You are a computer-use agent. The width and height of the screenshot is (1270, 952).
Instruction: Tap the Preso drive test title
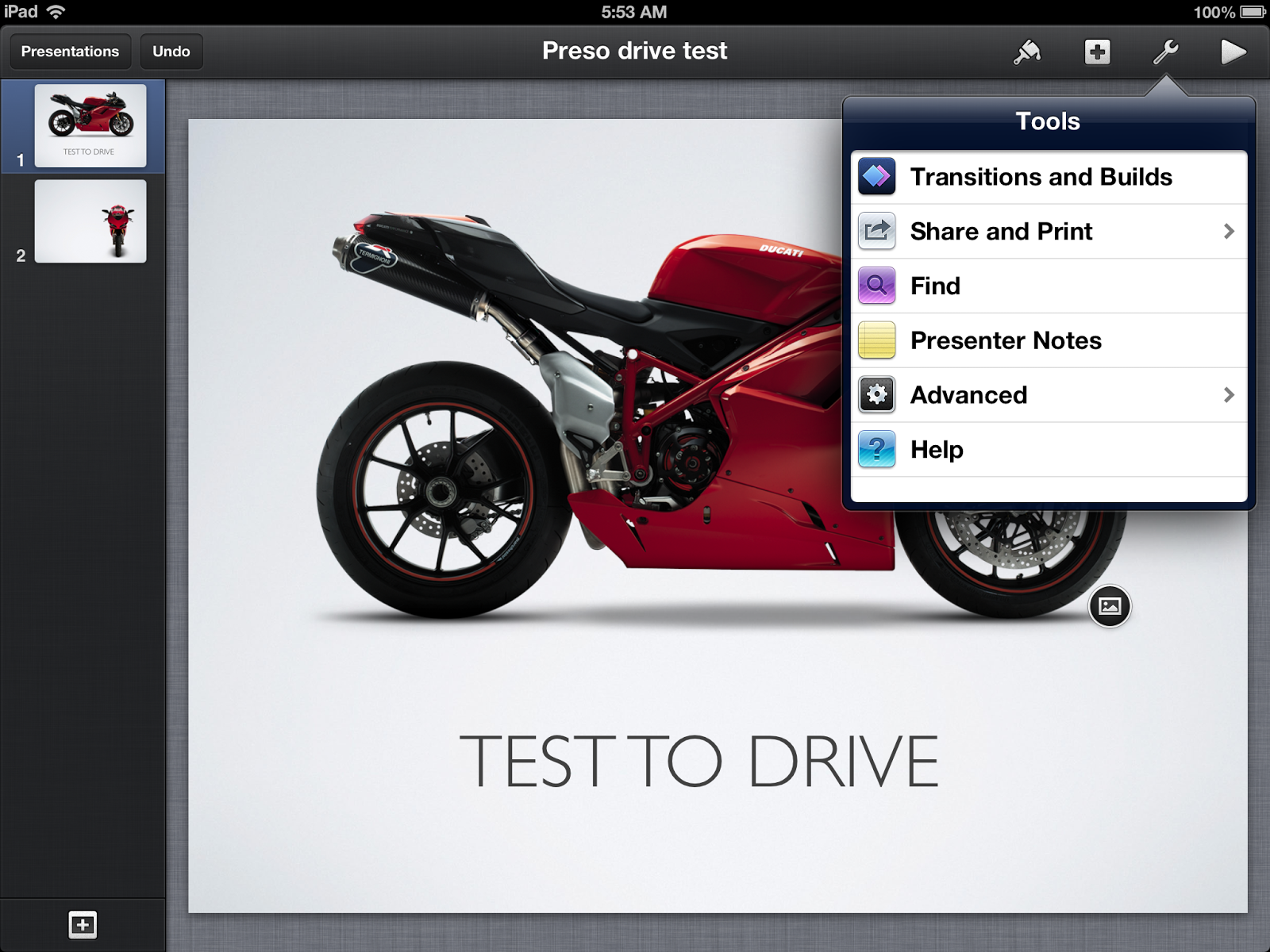coord(634,51)
